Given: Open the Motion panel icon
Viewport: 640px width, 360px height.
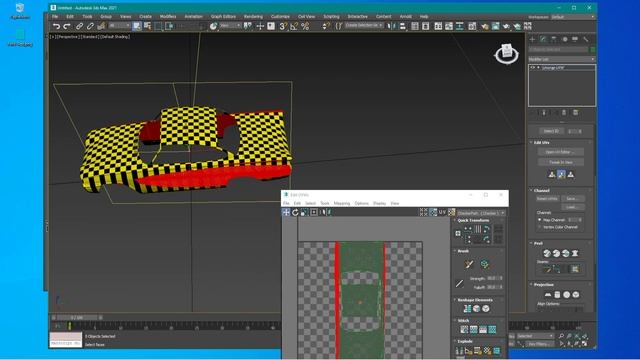Looking at the screenshot, I should [x=564, y=39].
